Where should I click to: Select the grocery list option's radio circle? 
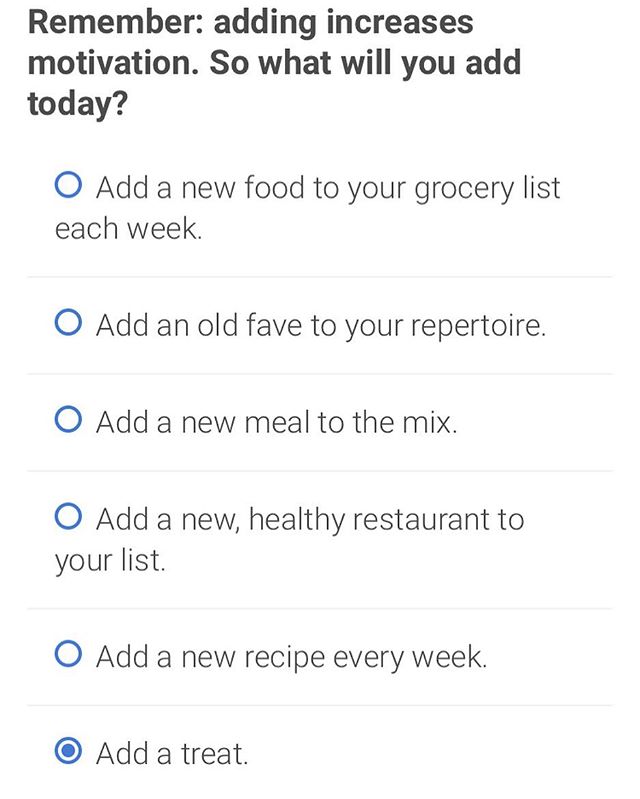[x=68, y=184]
